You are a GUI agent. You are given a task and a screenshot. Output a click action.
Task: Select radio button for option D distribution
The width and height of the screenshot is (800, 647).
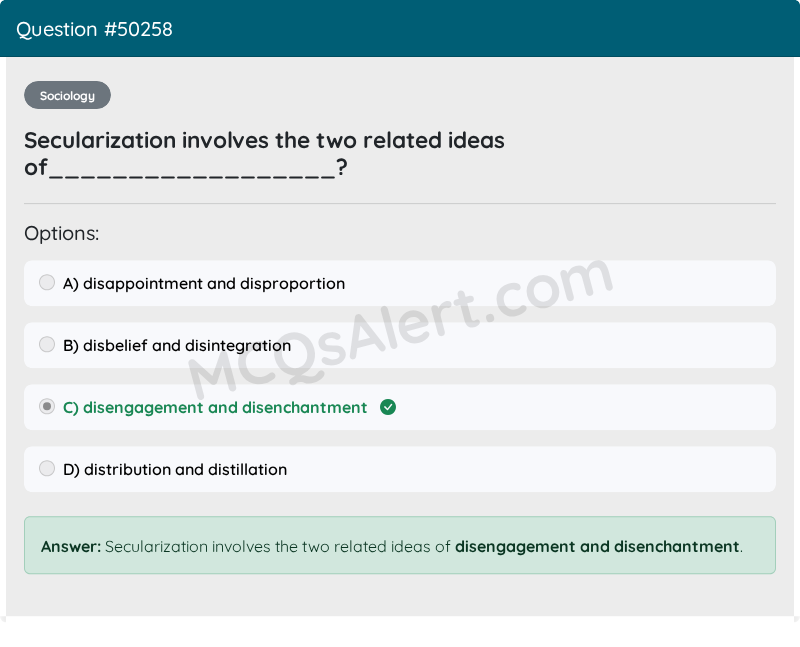click(47, 468)
